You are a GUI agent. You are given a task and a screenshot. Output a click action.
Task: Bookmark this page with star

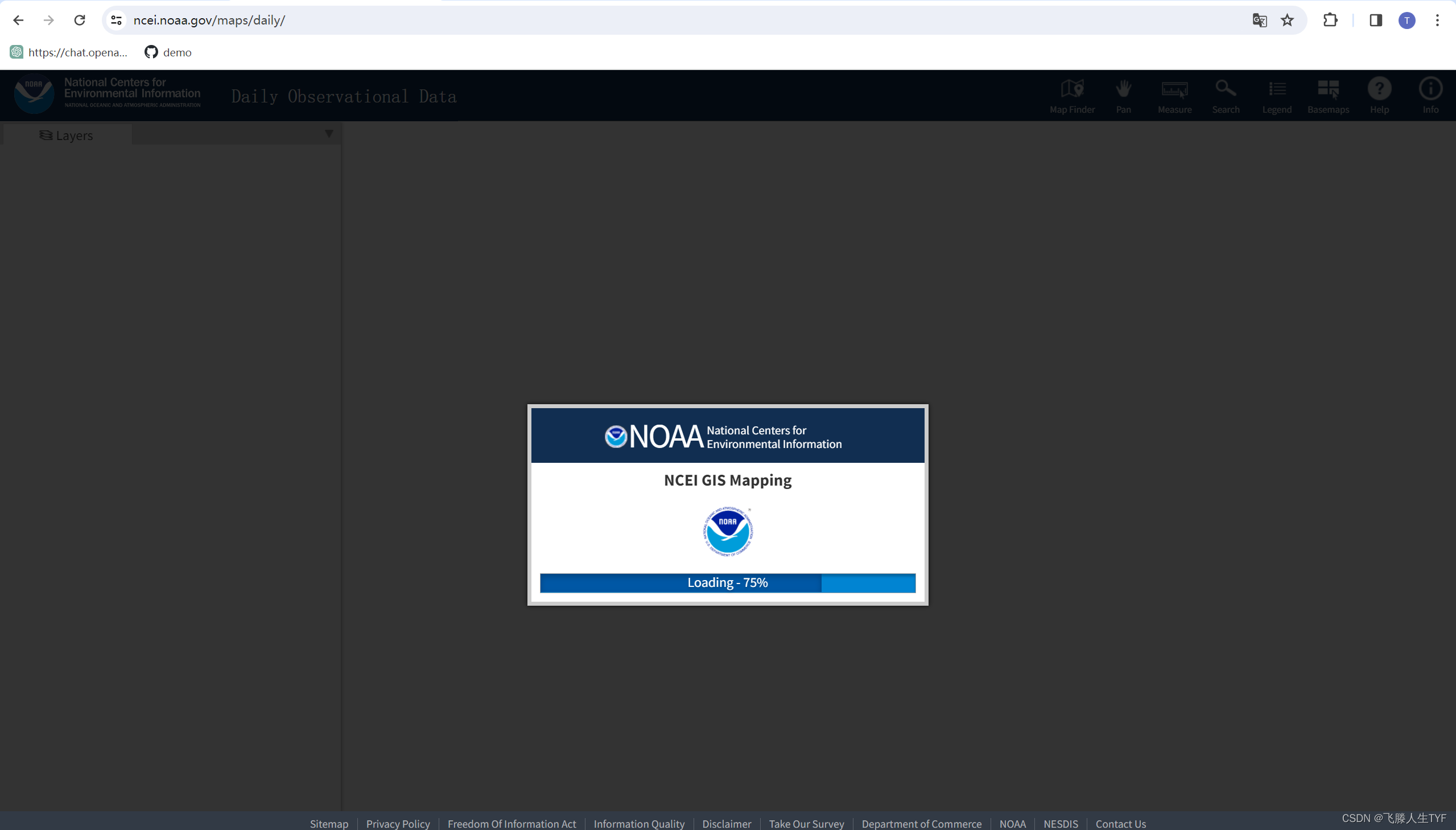tap(1288, 20)
